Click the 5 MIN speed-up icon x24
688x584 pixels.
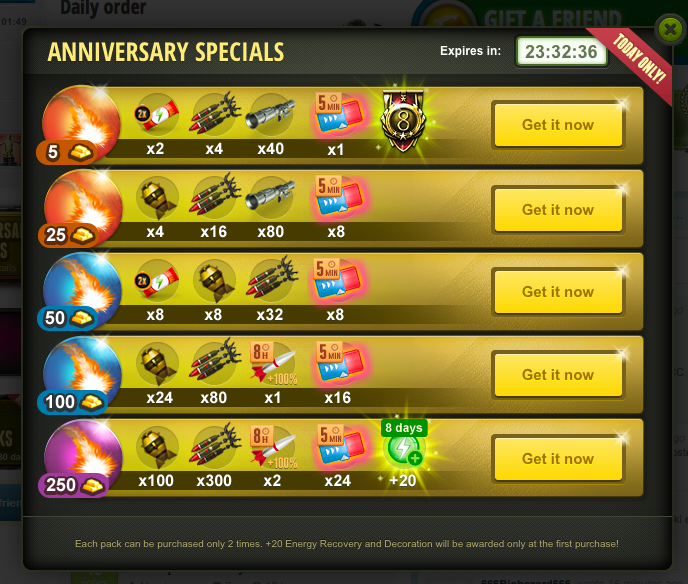tap(340, 446)
